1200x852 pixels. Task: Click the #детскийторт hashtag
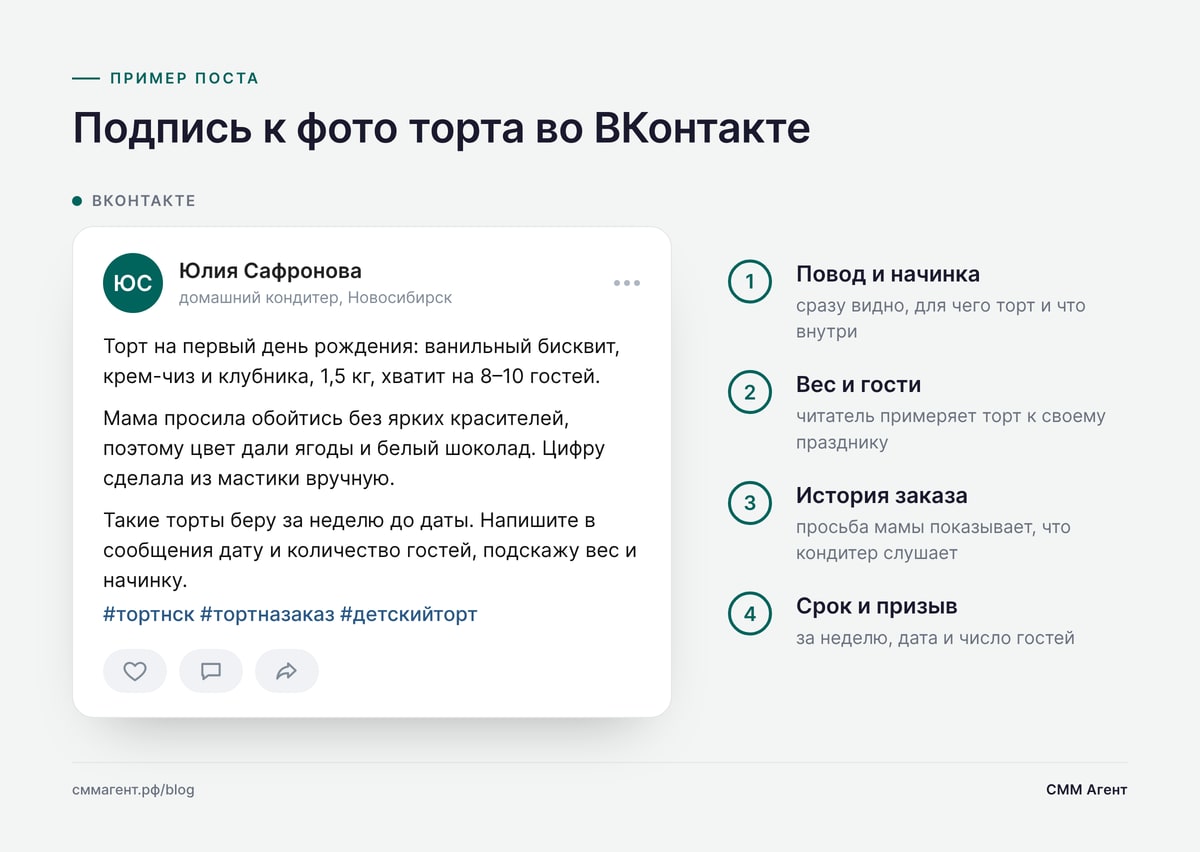(x=409, y=614)
